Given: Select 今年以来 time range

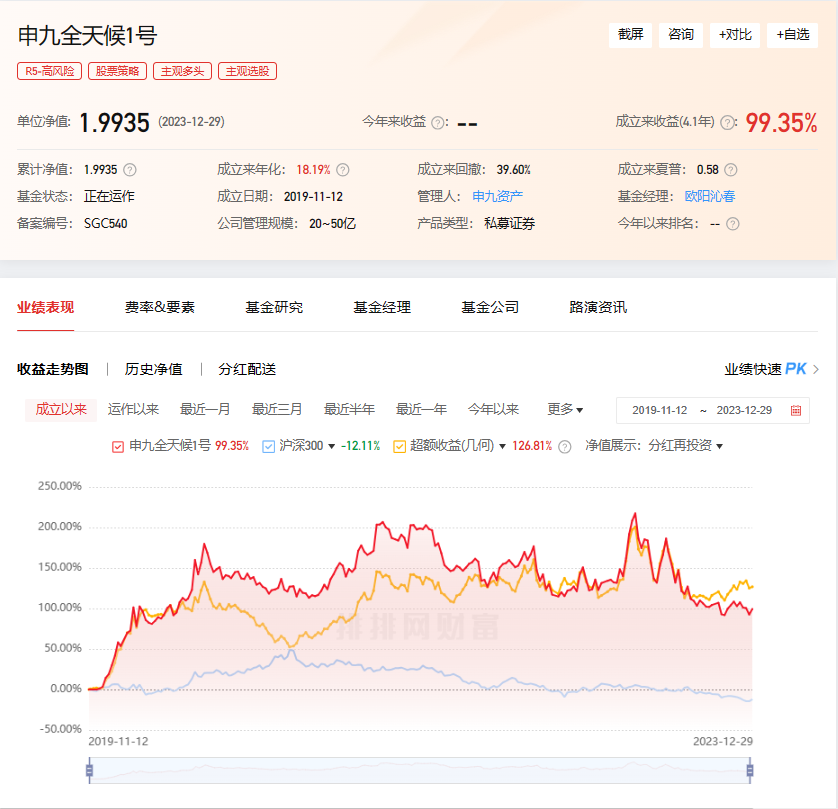Looking at the screenshot, I should pos(493,410).
